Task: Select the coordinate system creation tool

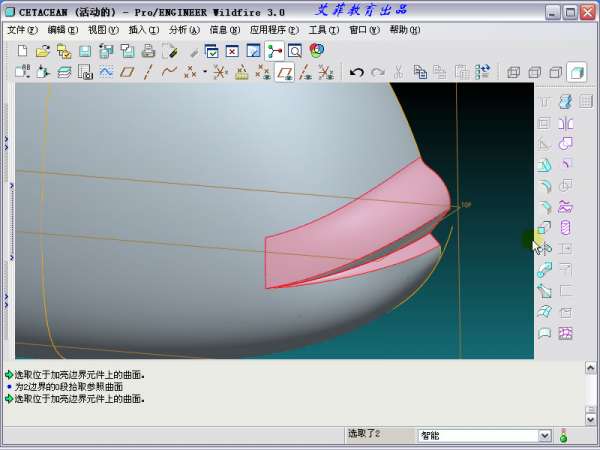Action: (221, 72)
